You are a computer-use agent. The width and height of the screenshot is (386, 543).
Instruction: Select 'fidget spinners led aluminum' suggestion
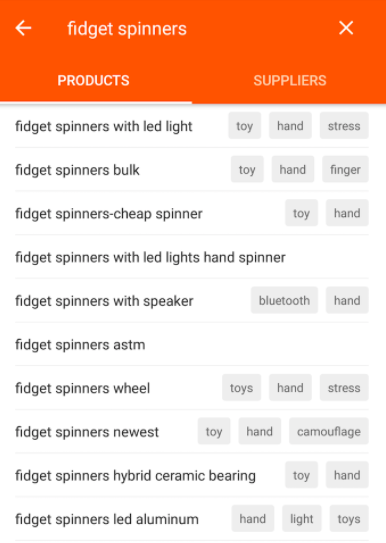pyautogui.click(x=107, y=519)
